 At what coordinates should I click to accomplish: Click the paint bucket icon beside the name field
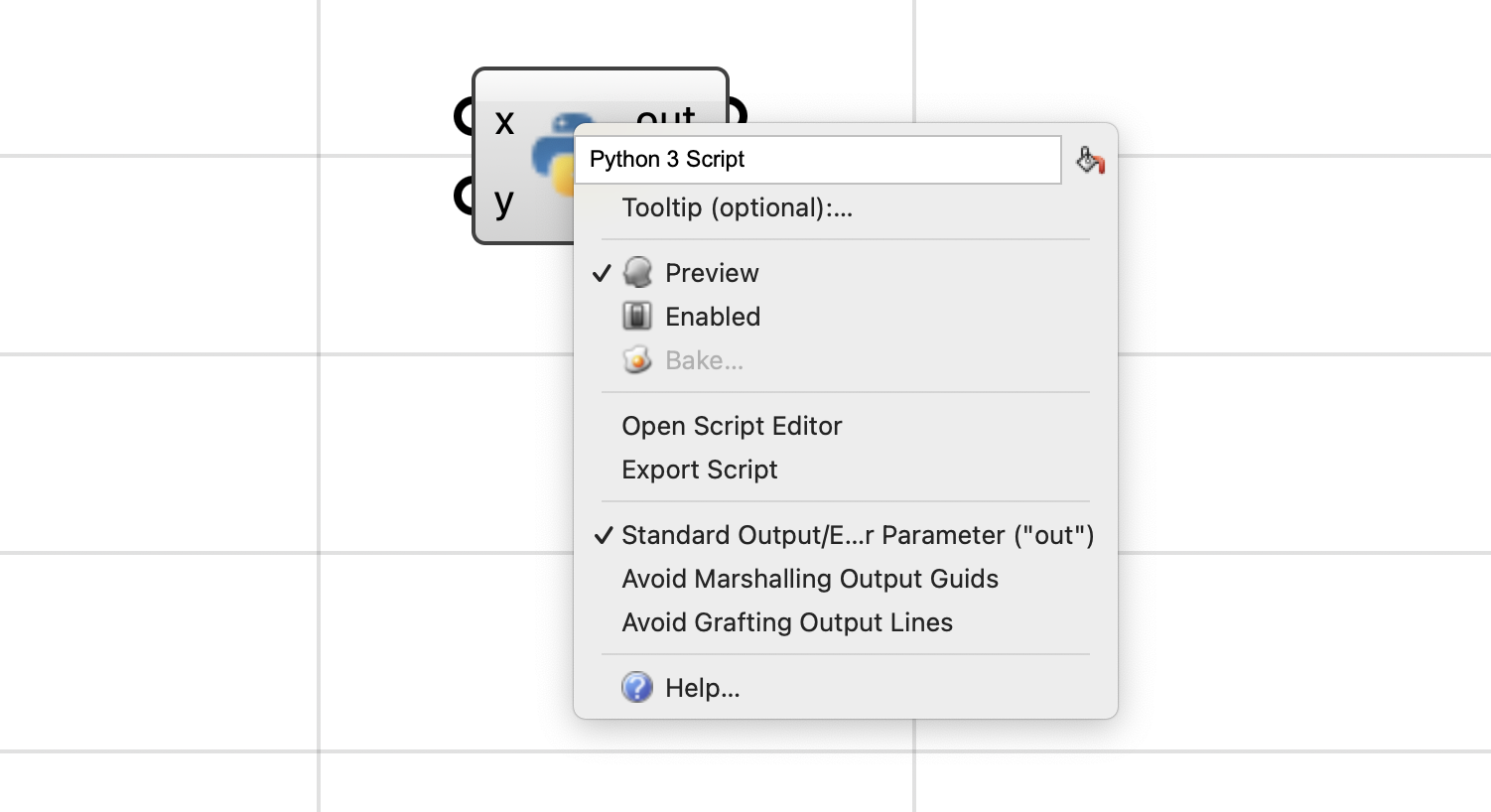1090,160
